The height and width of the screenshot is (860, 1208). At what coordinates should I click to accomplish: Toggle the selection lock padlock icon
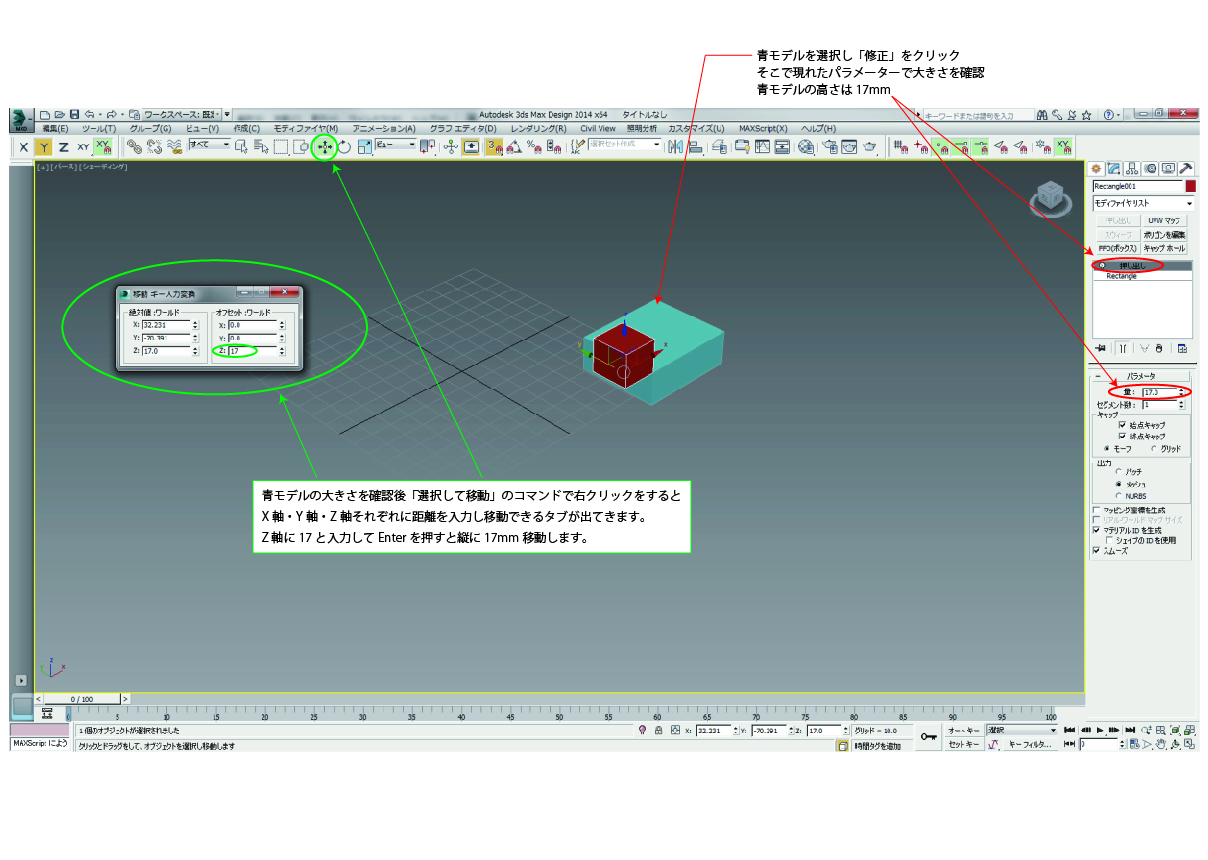[x=658, y=731]
